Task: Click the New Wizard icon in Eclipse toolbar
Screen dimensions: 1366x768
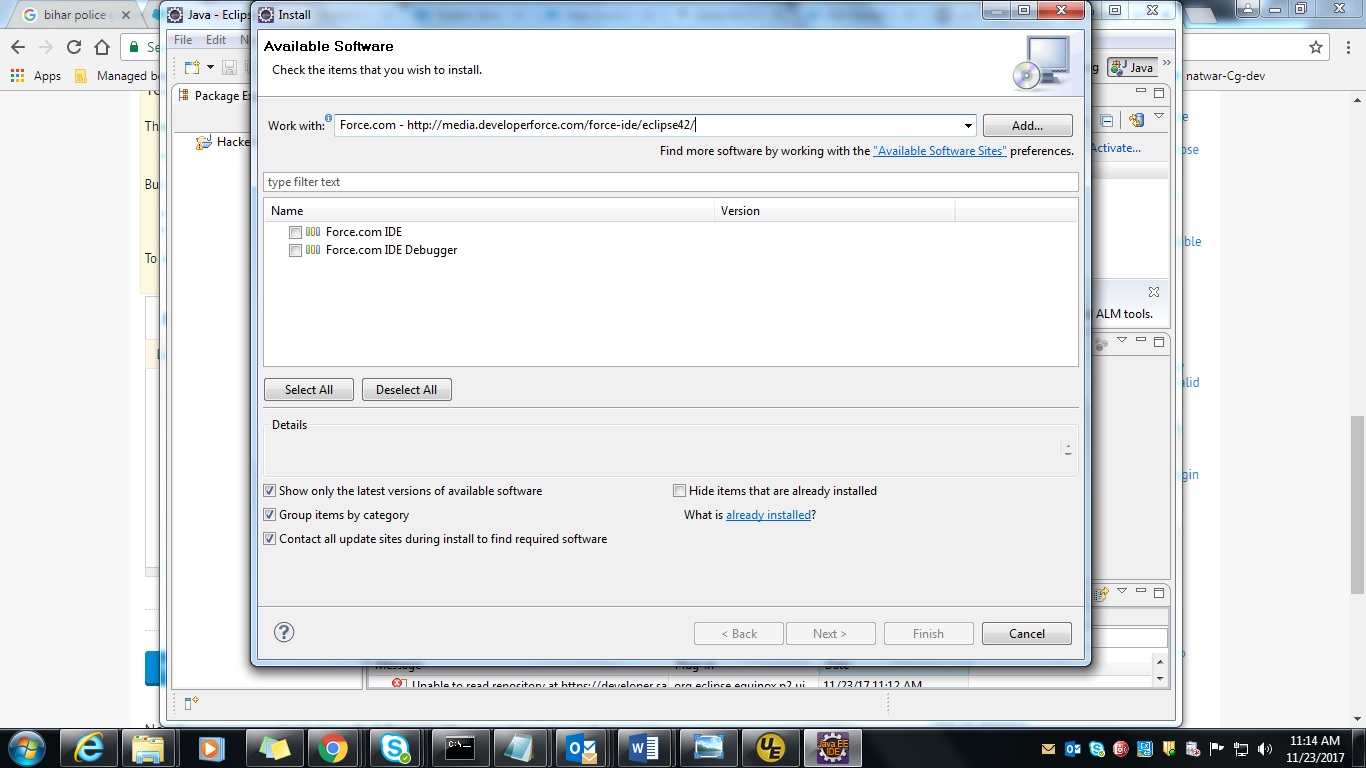Action: coord(191,68)
